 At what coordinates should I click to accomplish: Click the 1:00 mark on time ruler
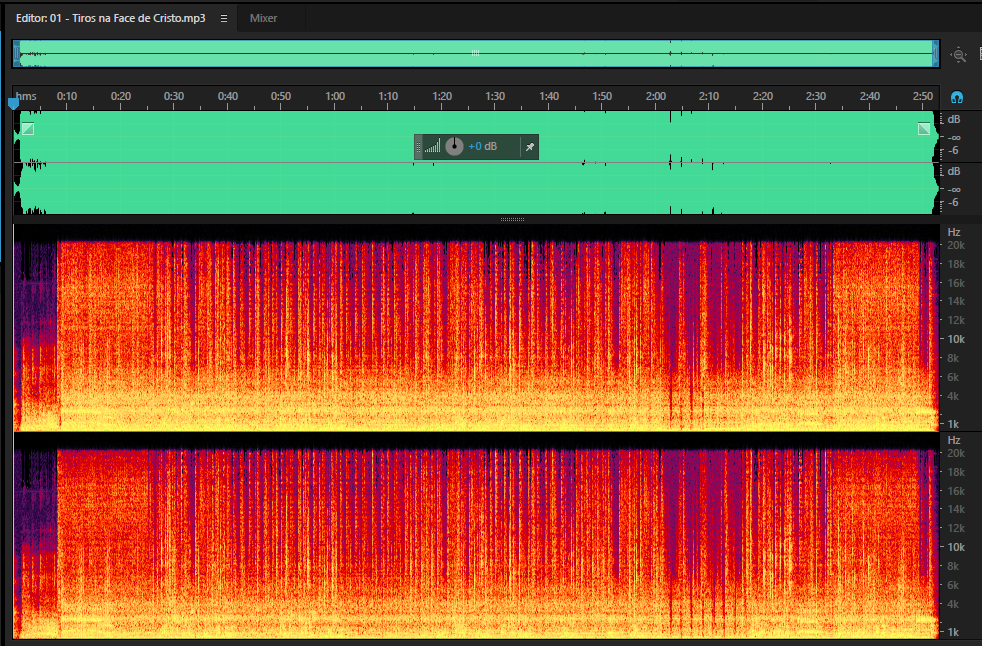click(x=334, y=96)
